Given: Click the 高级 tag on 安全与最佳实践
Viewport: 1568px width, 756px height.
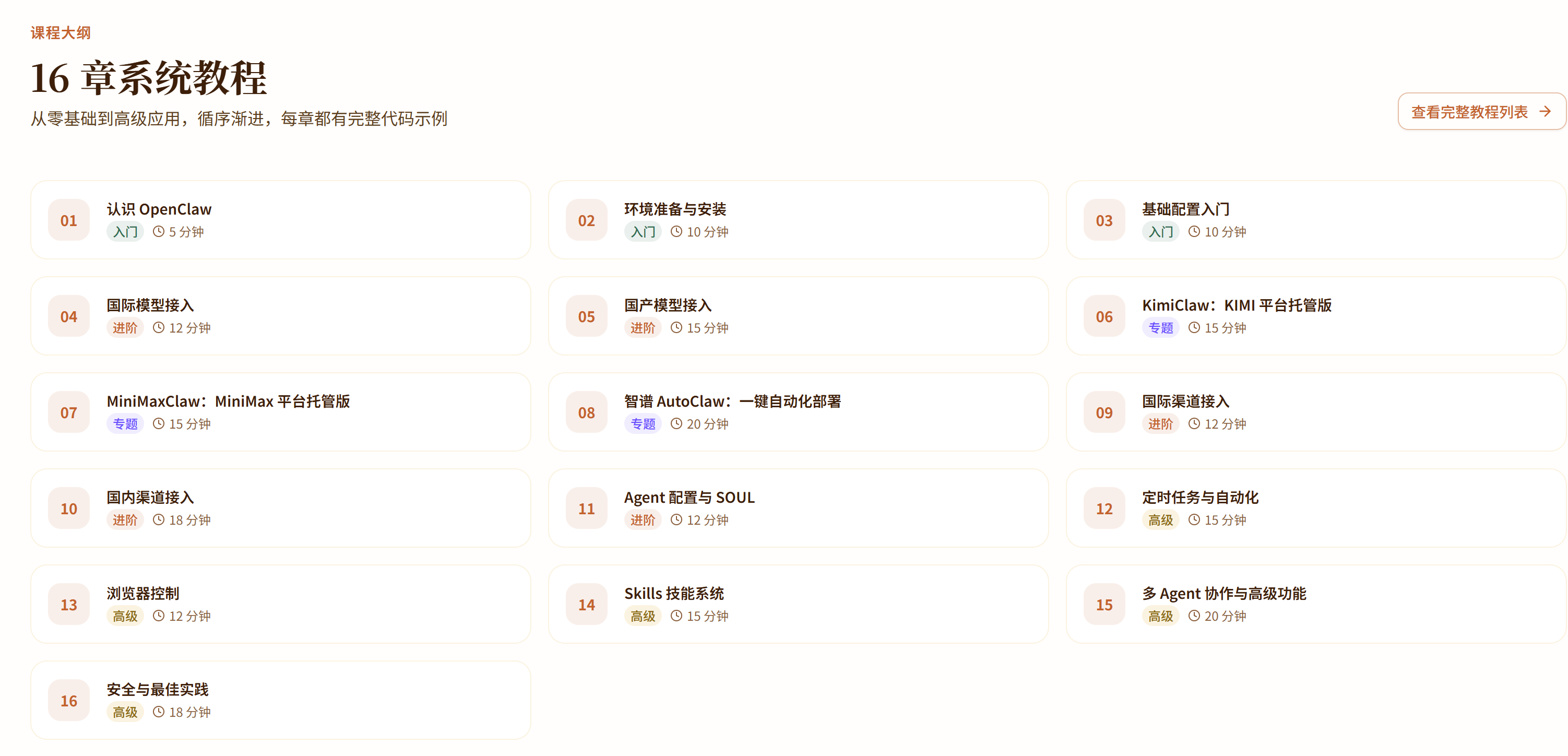Looking at the screenshot, I should 125,712.
